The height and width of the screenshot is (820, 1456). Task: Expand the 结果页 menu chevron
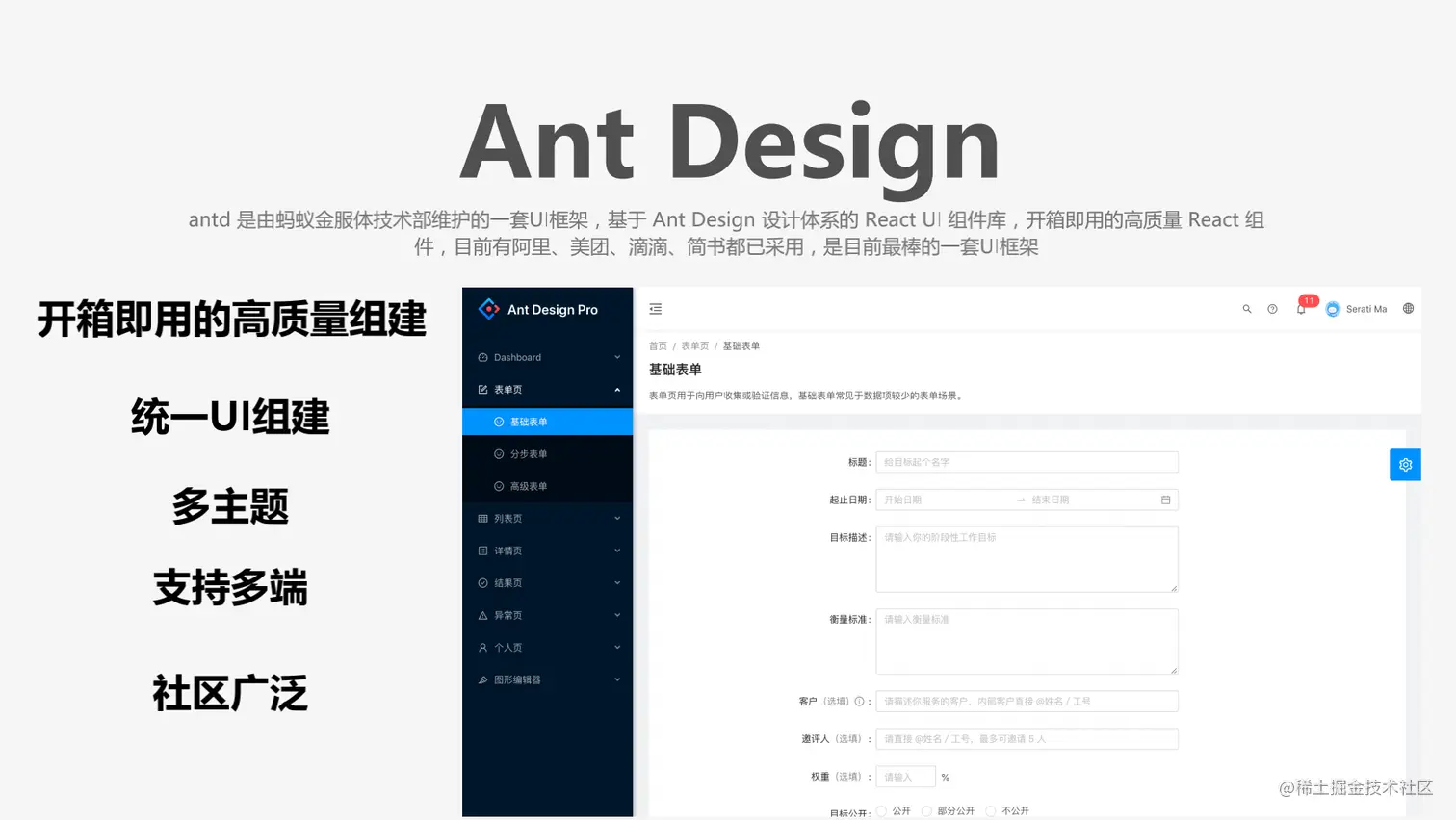click(x=617, y=583)
